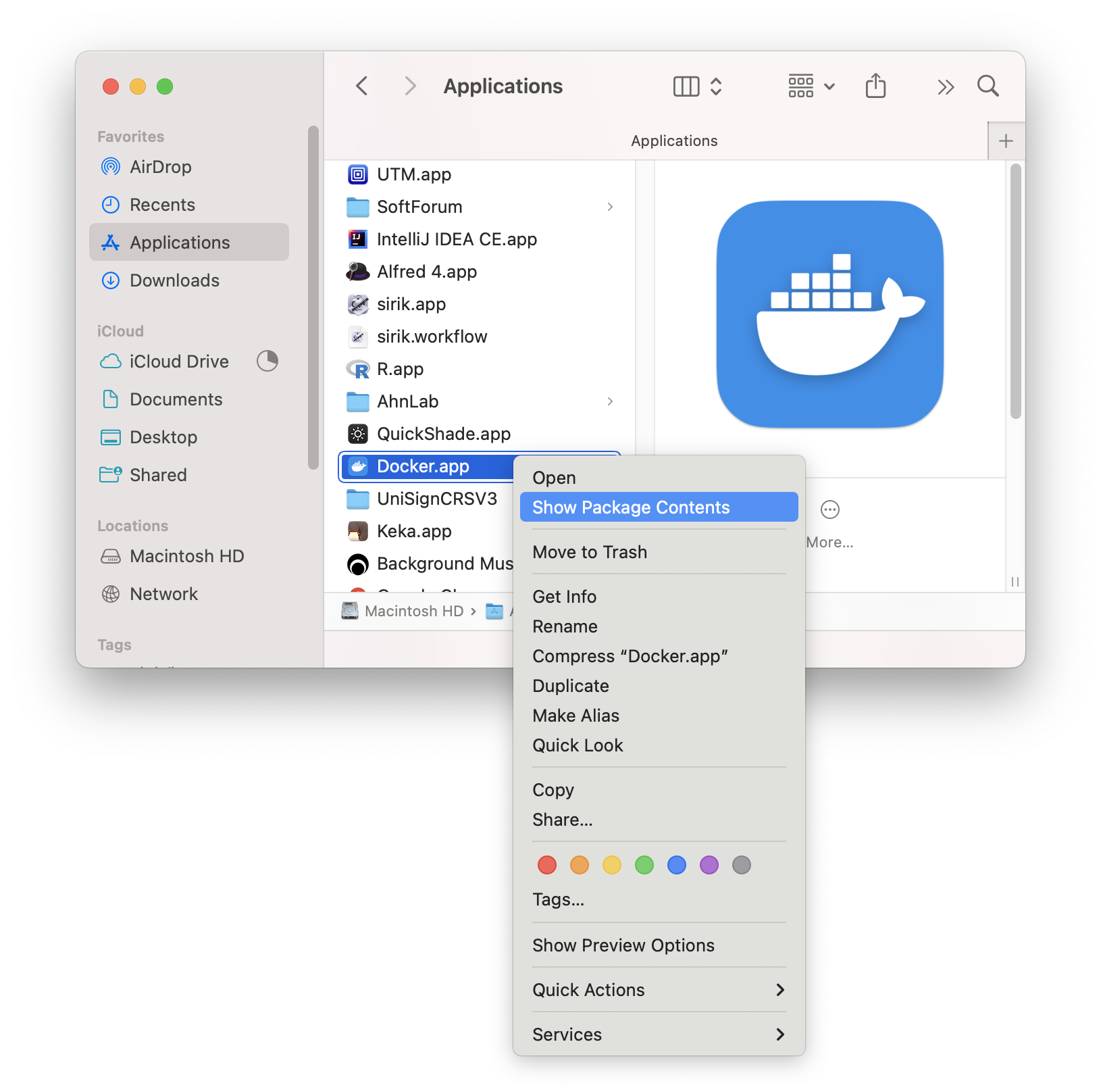Select IntelliJ IDEA CE.app in list
1101x1092 pixels.
coord(457,239)
